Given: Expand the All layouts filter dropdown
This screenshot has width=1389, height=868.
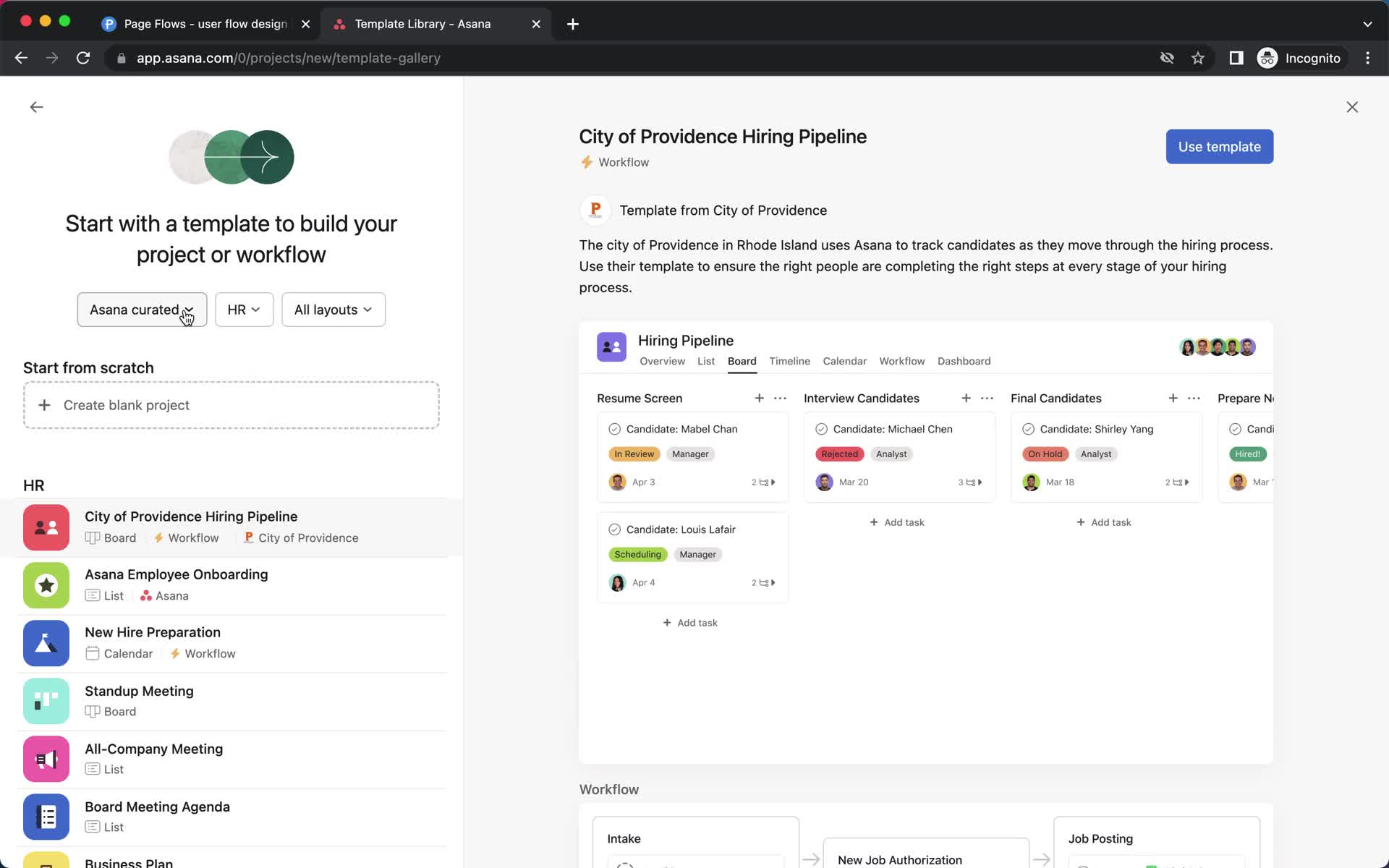Looking at the screenshot, I should 333,309.
